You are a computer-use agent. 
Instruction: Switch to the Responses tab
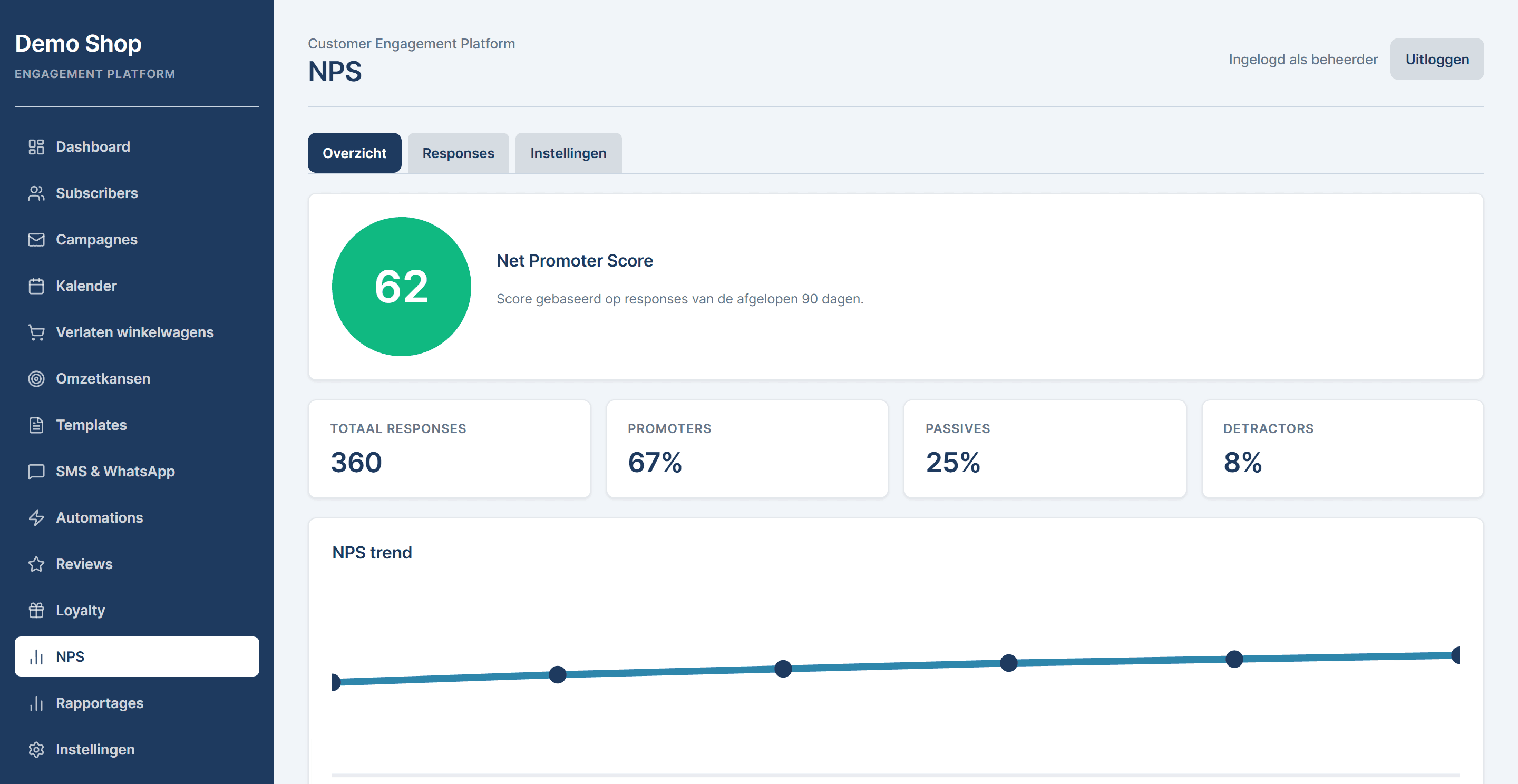click(x=458, y=153)
